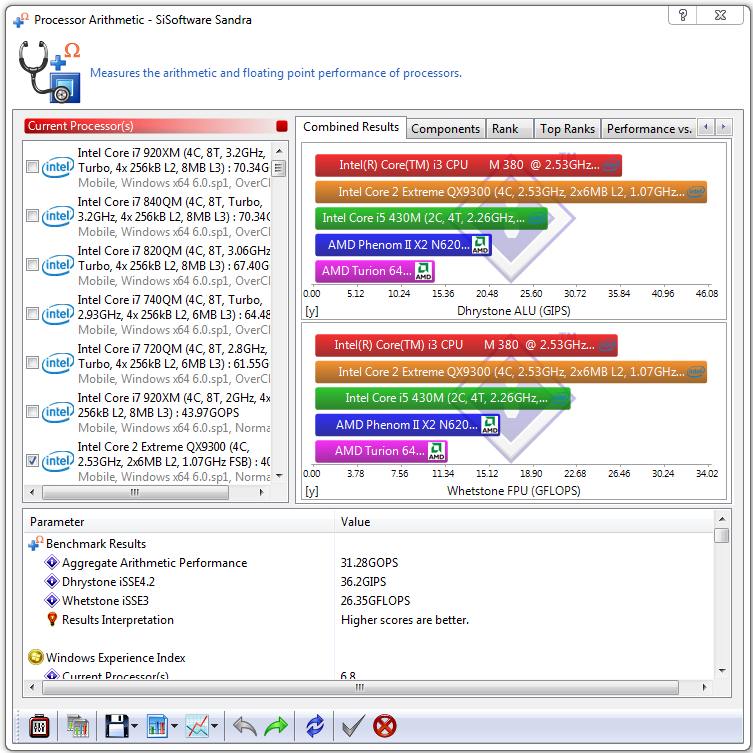Click results table scroll down arrow
Screen dimensions: 753x753
coord(722,670)
